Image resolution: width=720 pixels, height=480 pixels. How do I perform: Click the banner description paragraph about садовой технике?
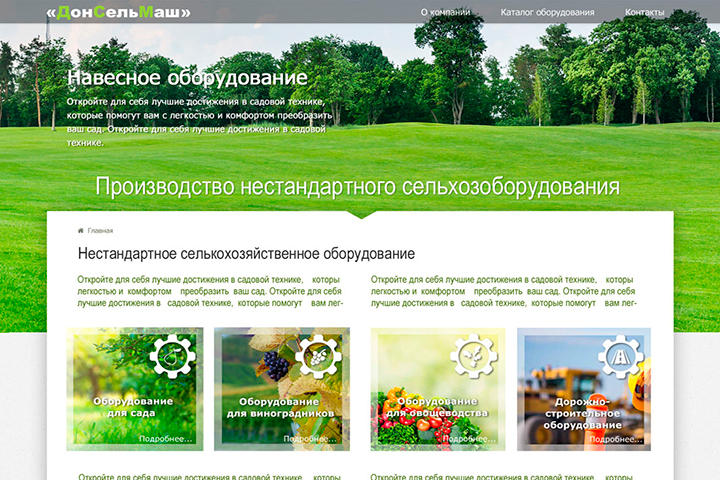coord(200,122)
